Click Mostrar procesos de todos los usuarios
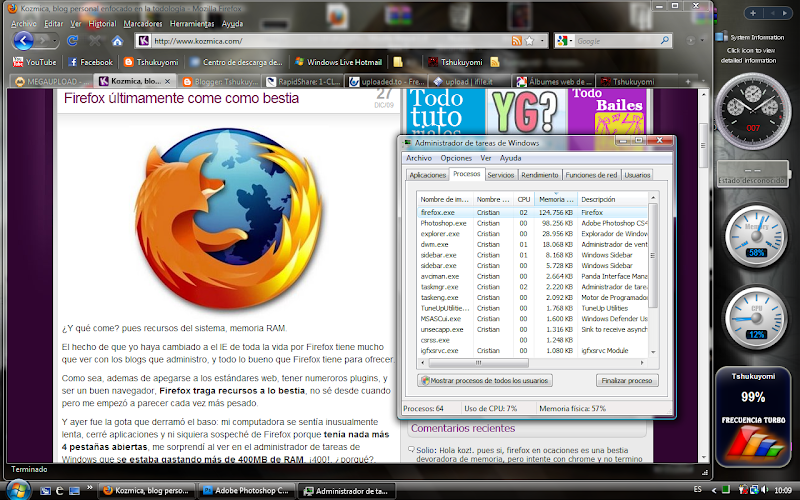The image size is (800, 500). click(x=485, y=381)
